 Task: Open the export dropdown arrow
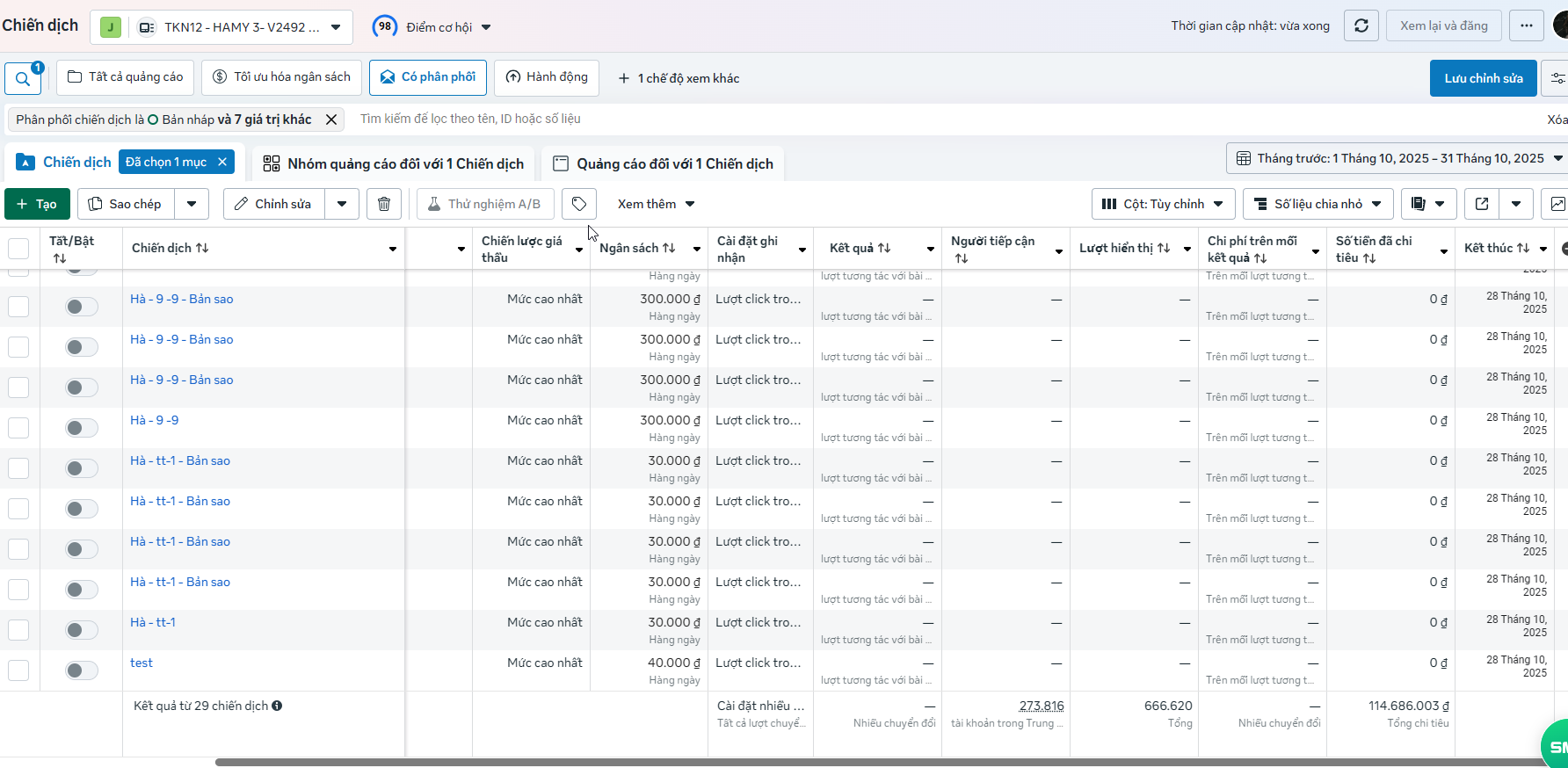(1516, 204)
